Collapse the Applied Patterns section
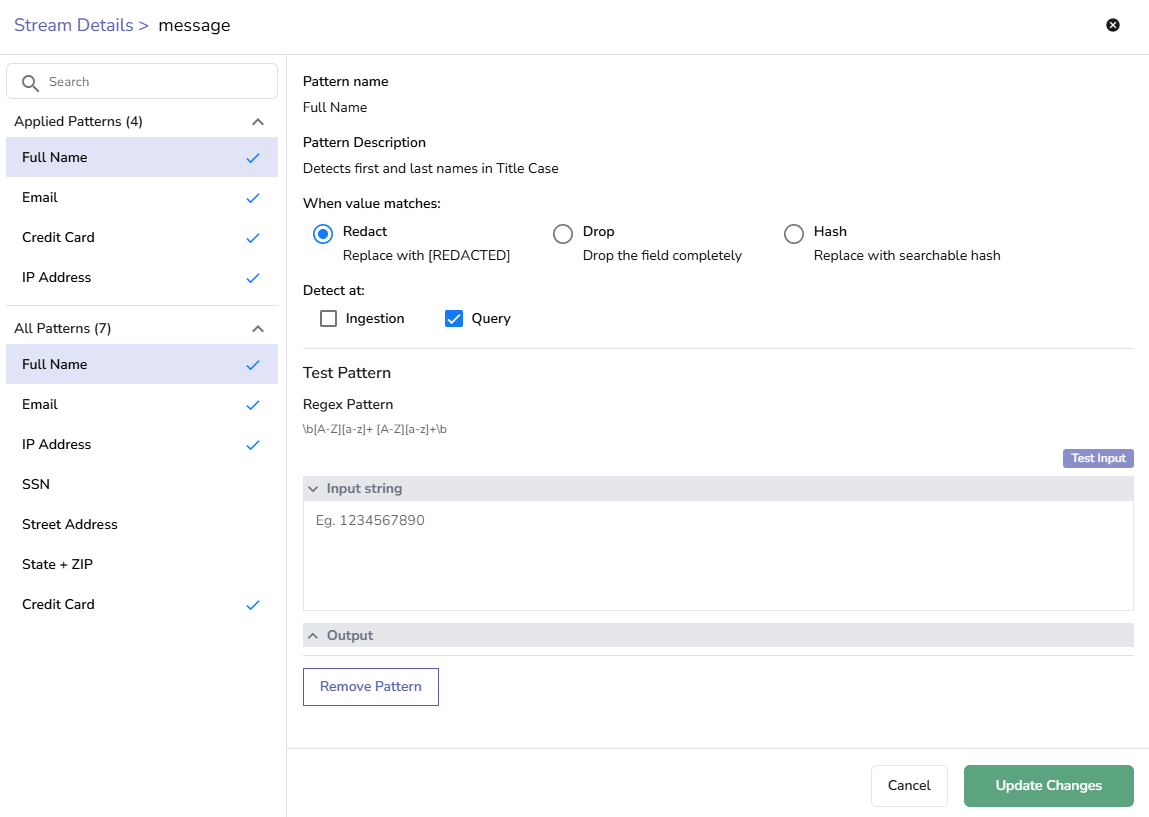The image size is (1149, 817). pyautogui.click(x=258, y=121)
